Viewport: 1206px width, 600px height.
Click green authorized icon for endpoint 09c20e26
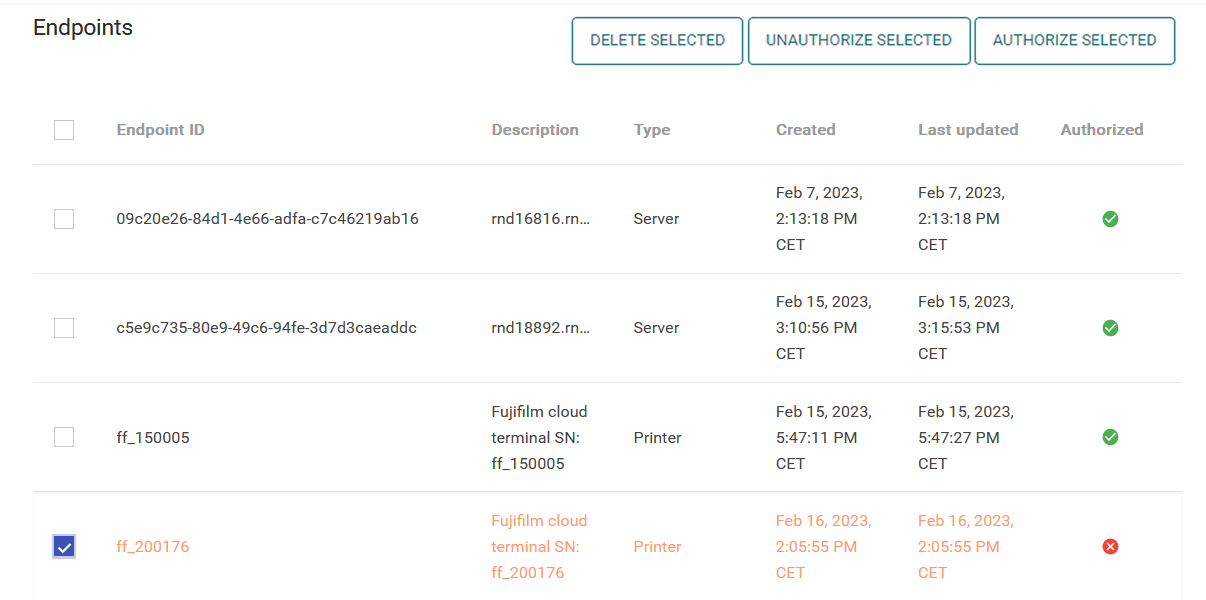pos(1110,219)
